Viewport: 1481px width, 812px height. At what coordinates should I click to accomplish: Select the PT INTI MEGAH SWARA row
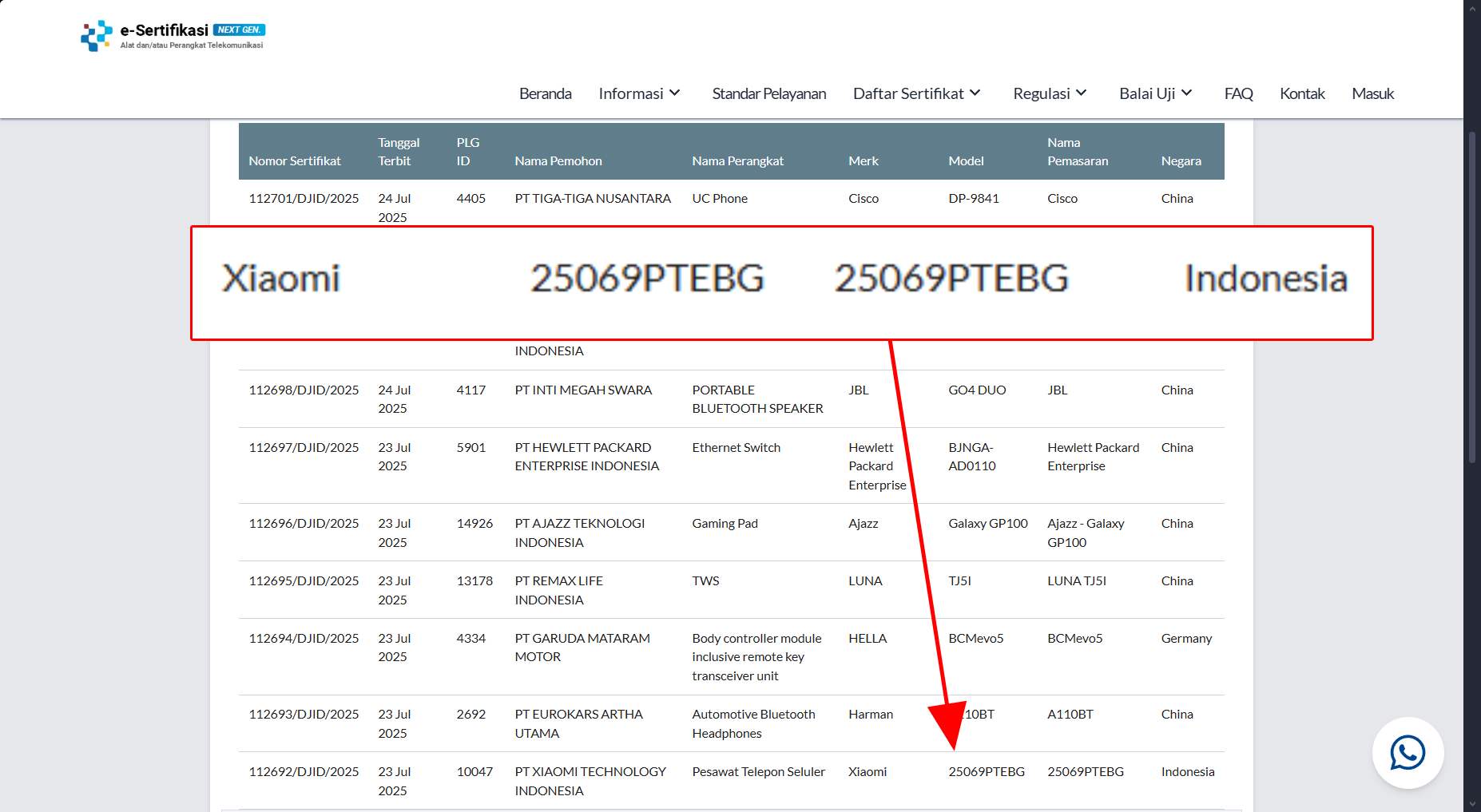tap(583, 390)
